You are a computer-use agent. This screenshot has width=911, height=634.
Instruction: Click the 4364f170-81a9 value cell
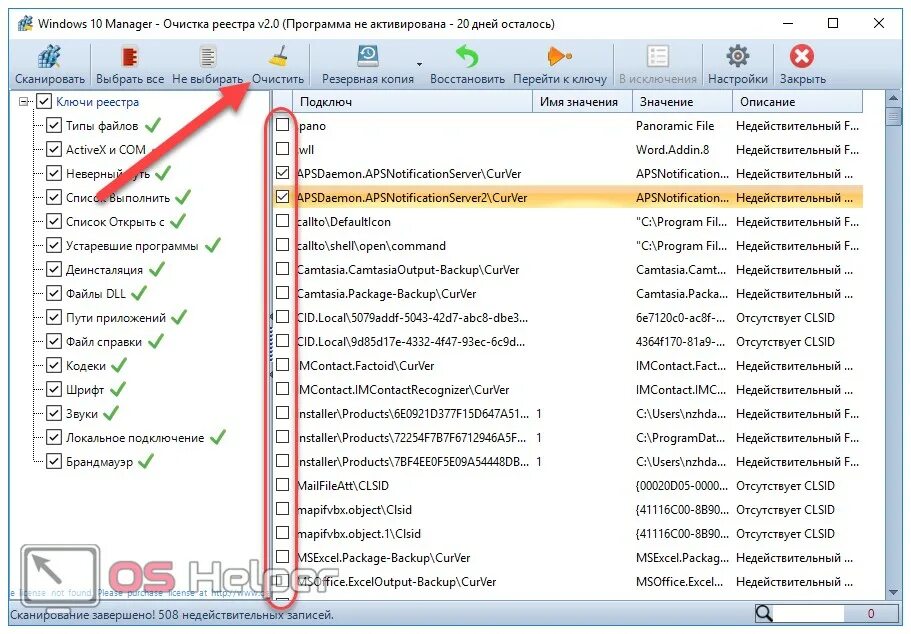pyautogui.click(x=680, y=342)
